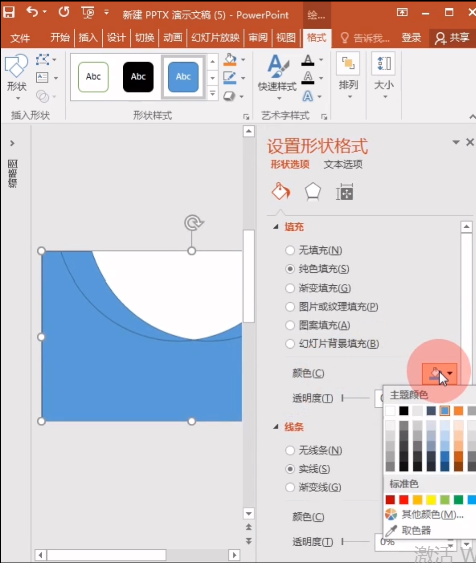Collapse the ribbon
Viewport: 476px width, 563px height.
pos(472,117)
